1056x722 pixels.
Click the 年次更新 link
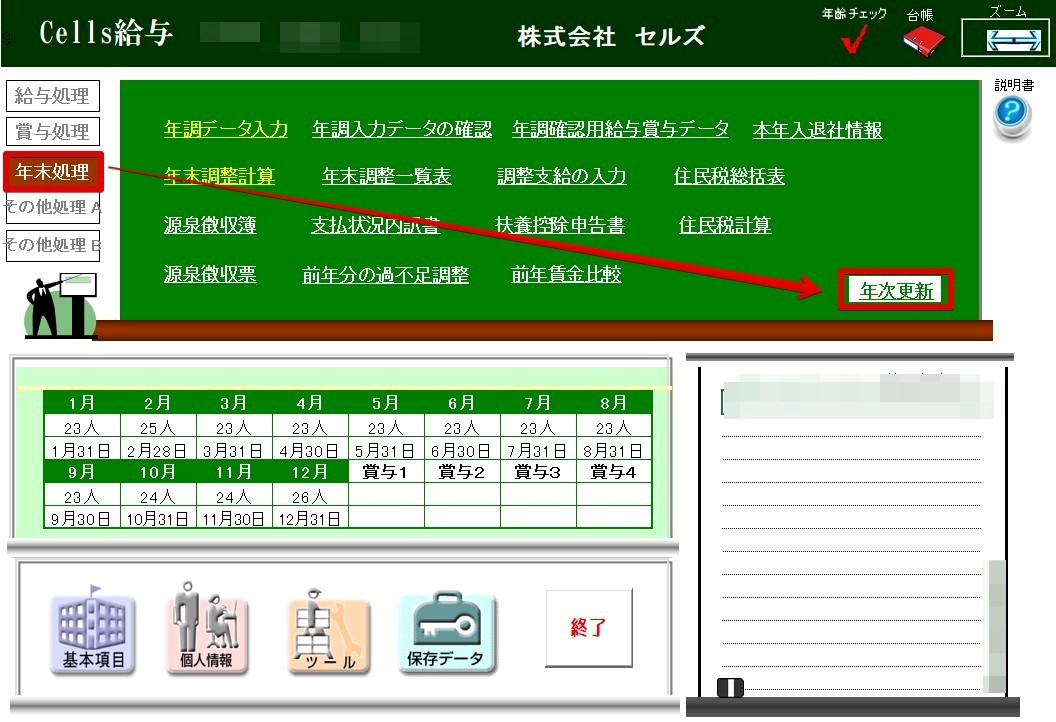[896, 291]
